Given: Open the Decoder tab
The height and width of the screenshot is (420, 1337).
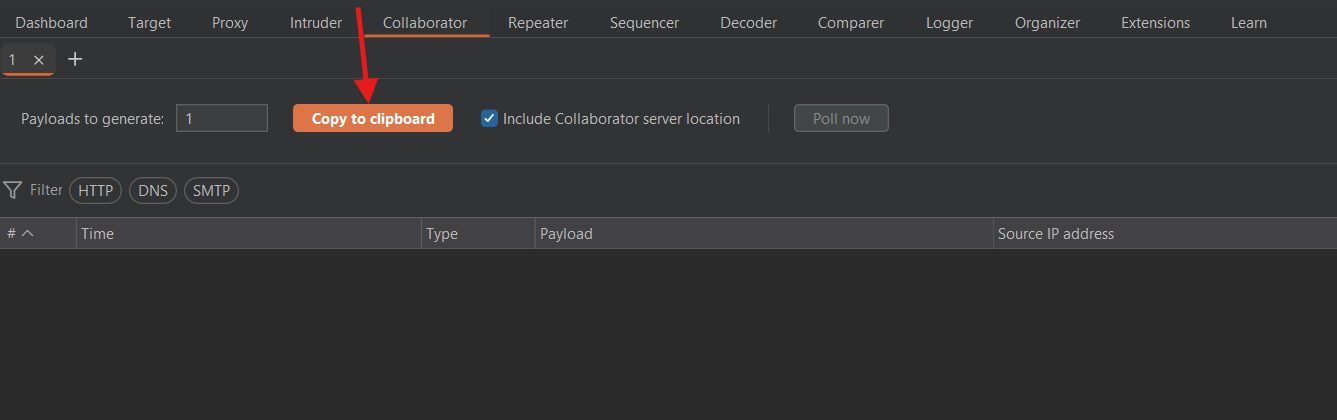Looking at the screenshot, I should pyautogui.click(x=748, y=22).
